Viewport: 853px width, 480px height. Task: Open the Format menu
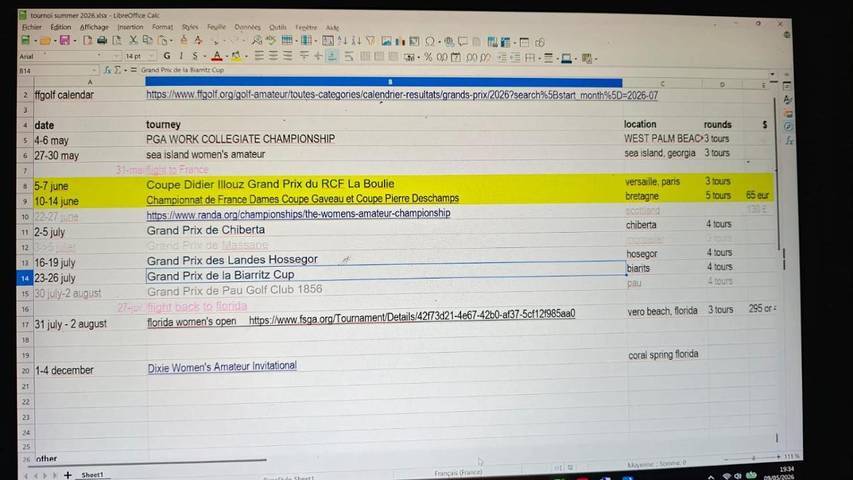(x=162, y=27)
